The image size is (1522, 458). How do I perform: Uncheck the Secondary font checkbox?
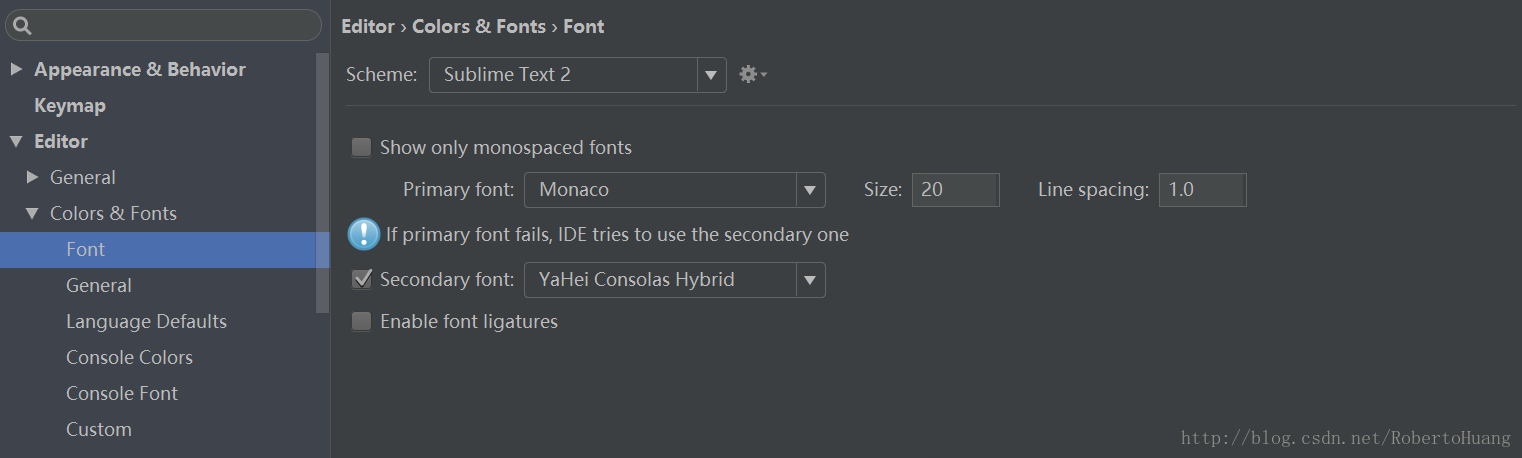361,280
